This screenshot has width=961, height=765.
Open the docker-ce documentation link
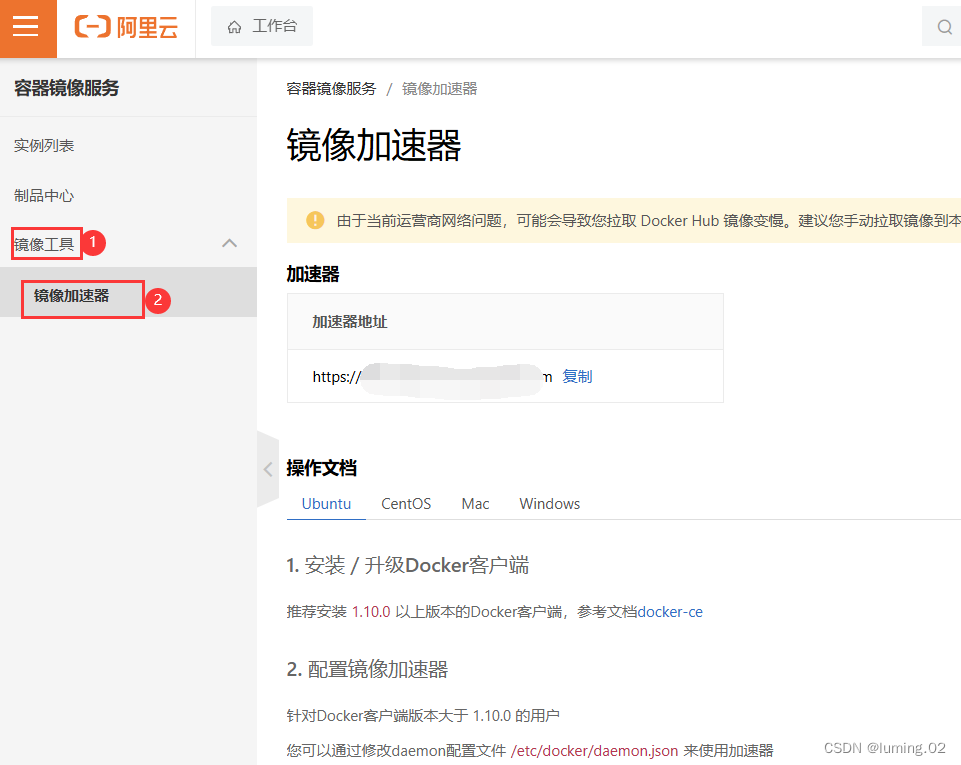pyautogui.click(x=670, y=612)
